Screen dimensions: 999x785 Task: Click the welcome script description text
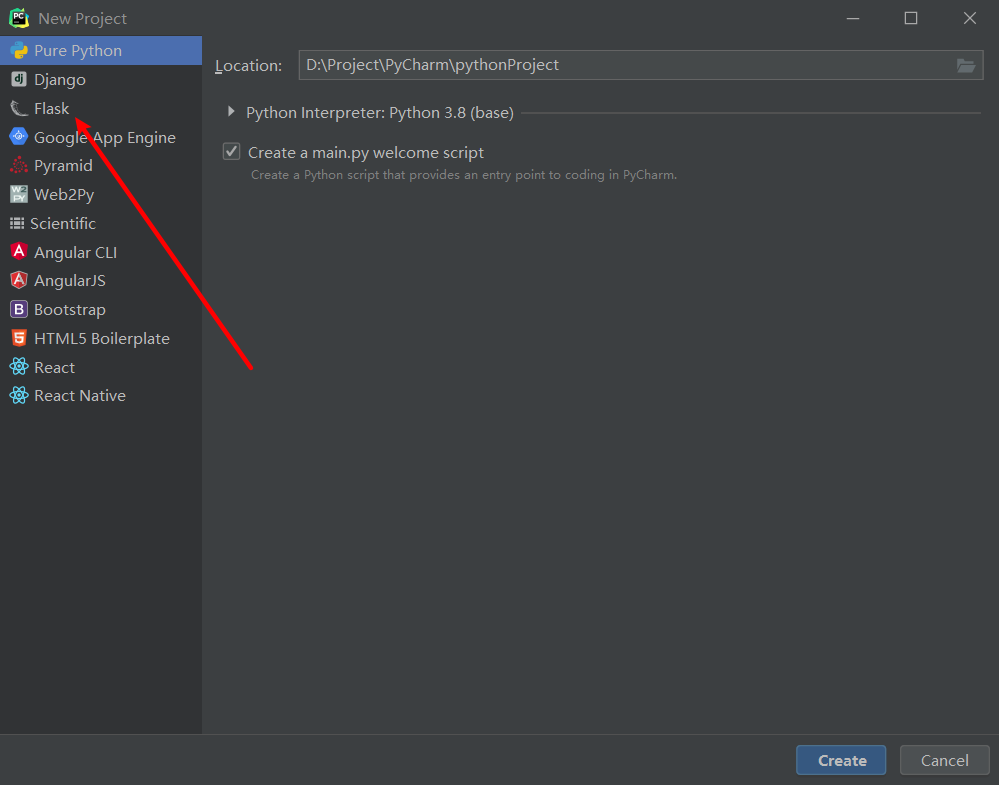click(464, 175)
